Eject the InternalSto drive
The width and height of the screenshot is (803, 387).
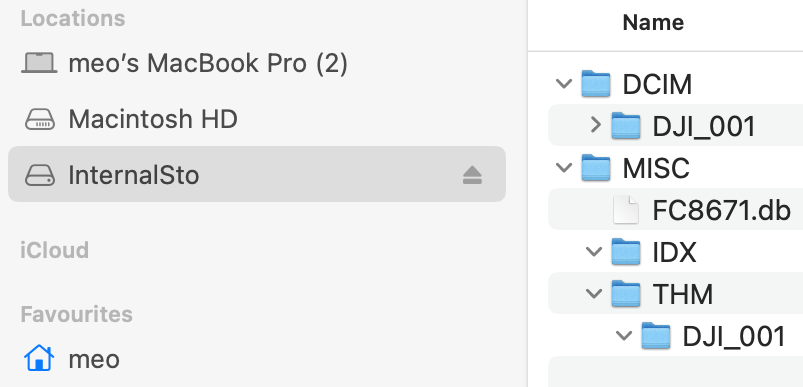click(x=472, y=176)
